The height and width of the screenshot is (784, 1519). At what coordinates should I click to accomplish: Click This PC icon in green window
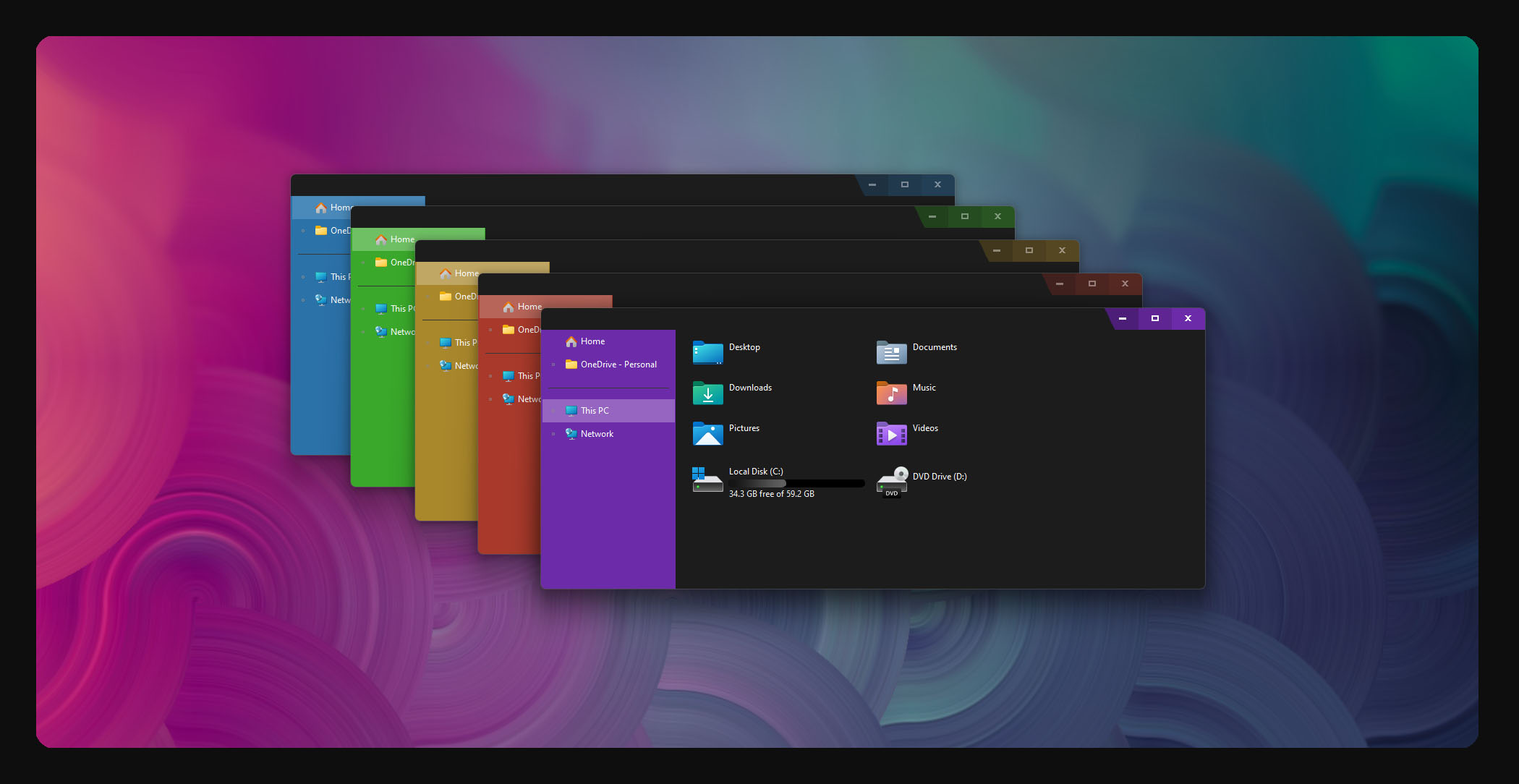tap(381, 309)
